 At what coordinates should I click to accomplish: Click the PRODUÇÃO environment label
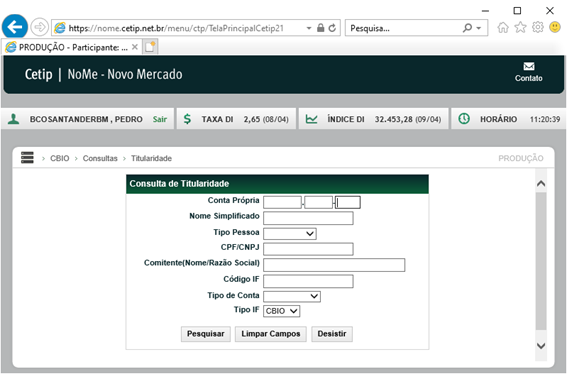521,158
